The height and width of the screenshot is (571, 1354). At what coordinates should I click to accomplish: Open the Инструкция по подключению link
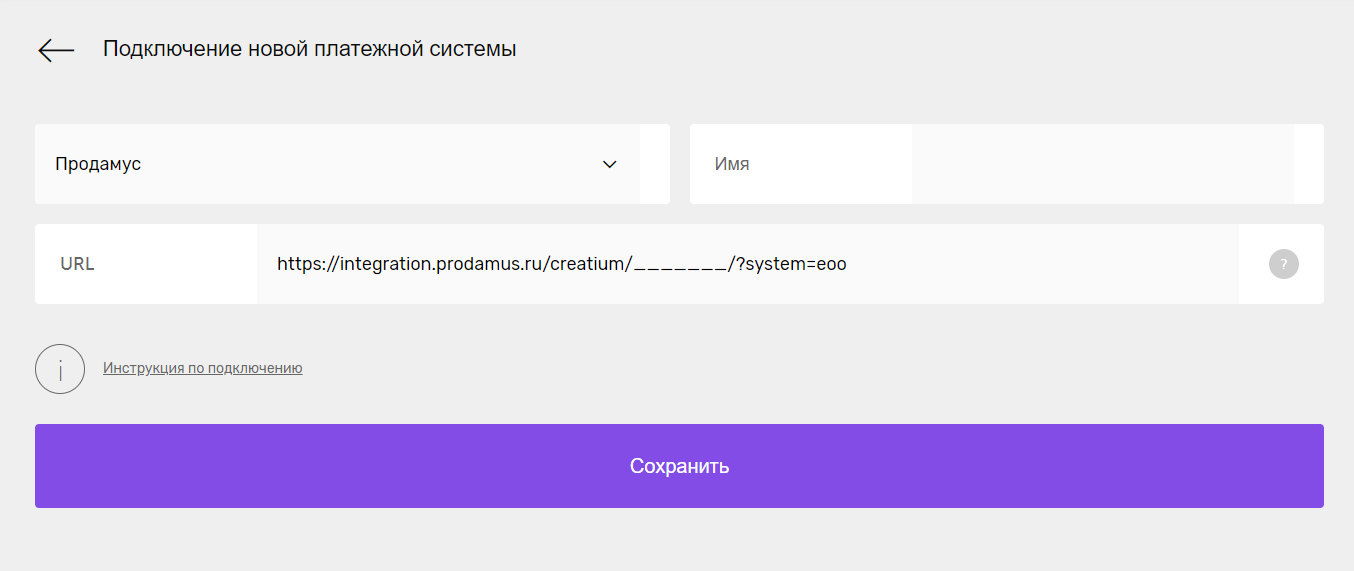[202, 368]
